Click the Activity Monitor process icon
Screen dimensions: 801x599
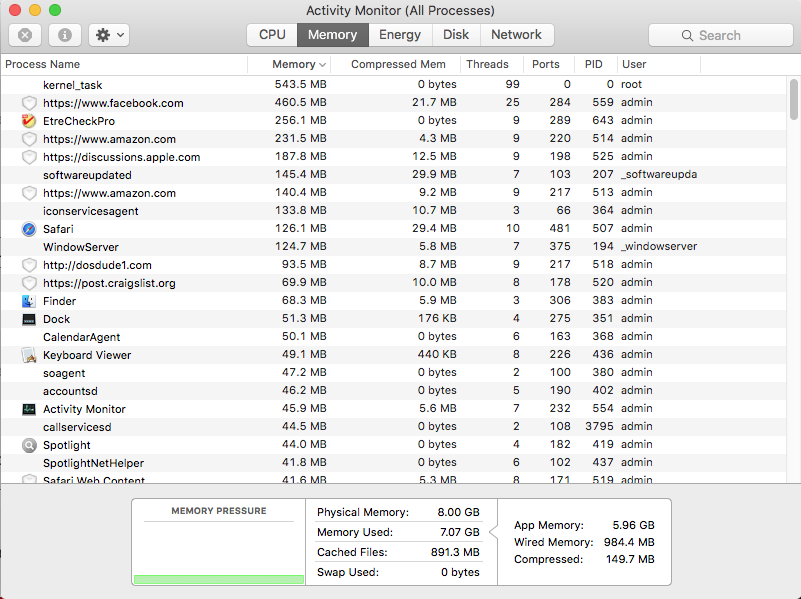pos(29,409)
